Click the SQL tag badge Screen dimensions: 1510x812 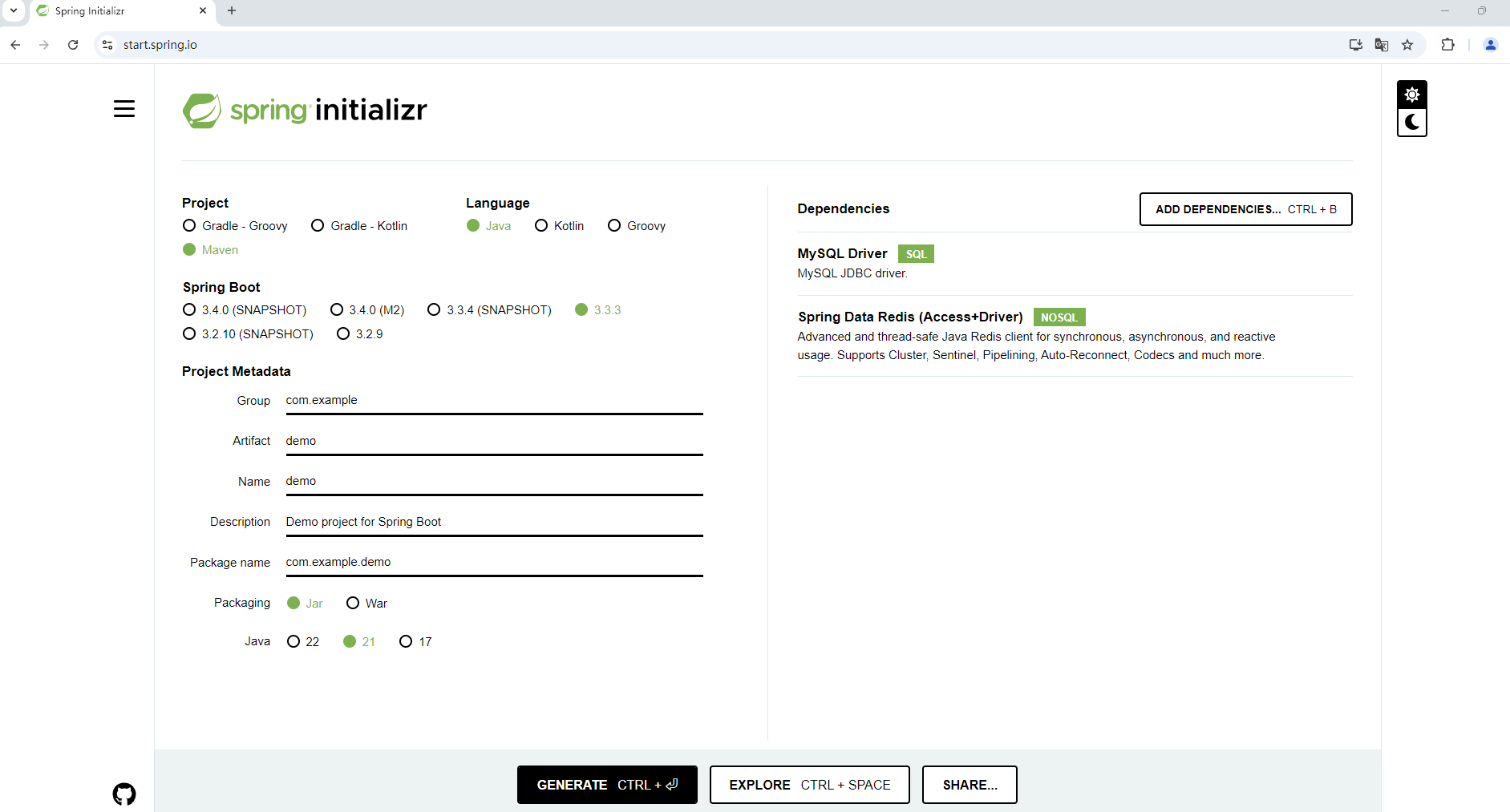coord(916,254)
